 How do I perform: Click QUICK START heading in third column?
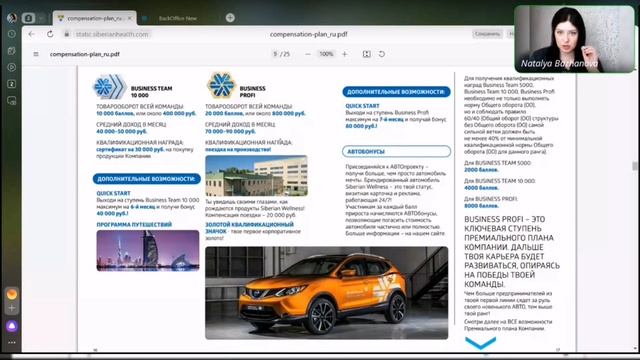tap(362, 106)
